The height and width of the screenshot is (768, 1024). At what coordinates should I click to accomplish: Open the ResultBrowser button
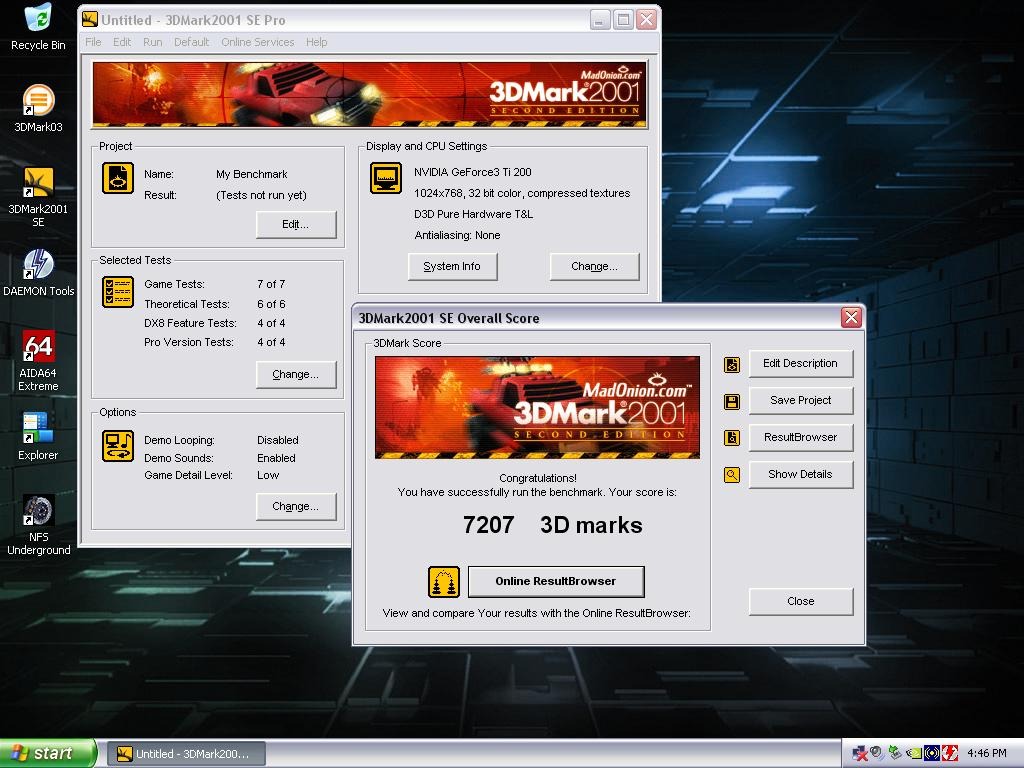pyautogui.click(x=801, y=438)
